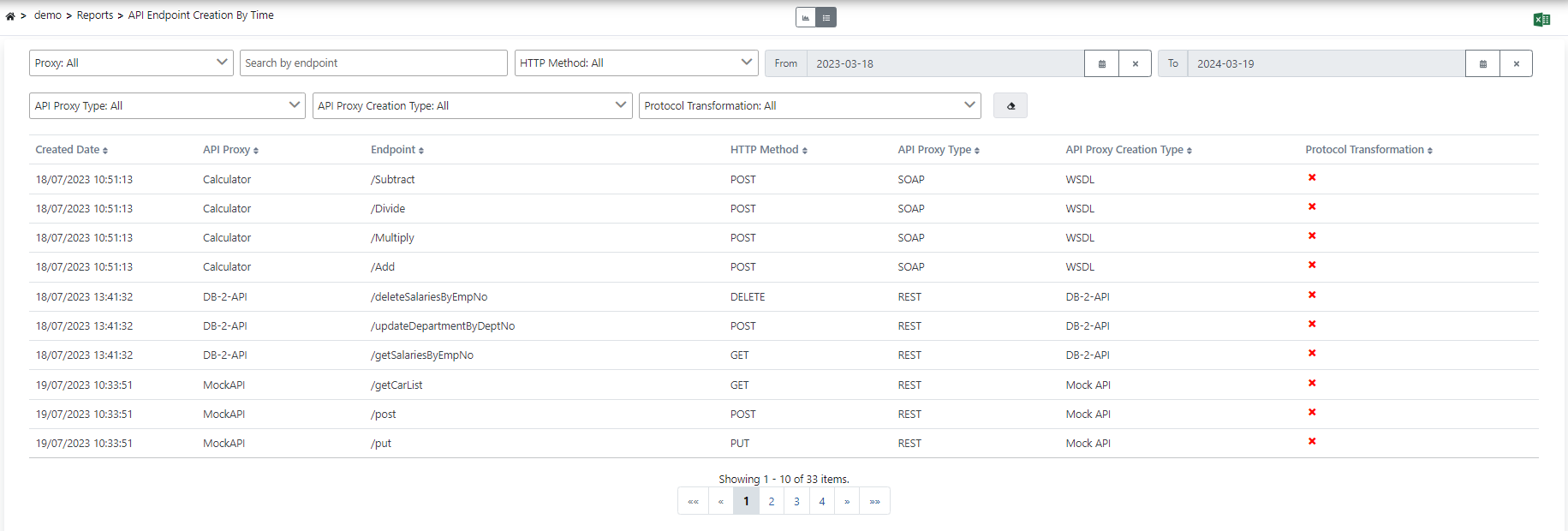Click the demo breadcrumb link
Screen dimensions: 1568x531
pyautogui.click(x=48, y=15)
